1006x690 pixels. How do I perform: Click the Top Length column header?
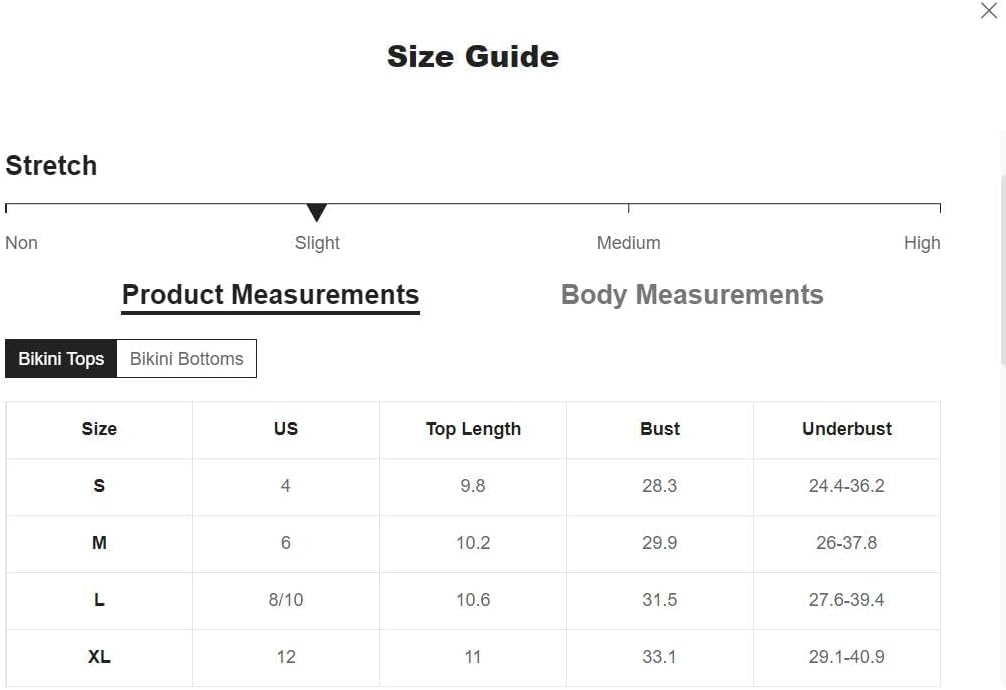(x=473, y=429)
